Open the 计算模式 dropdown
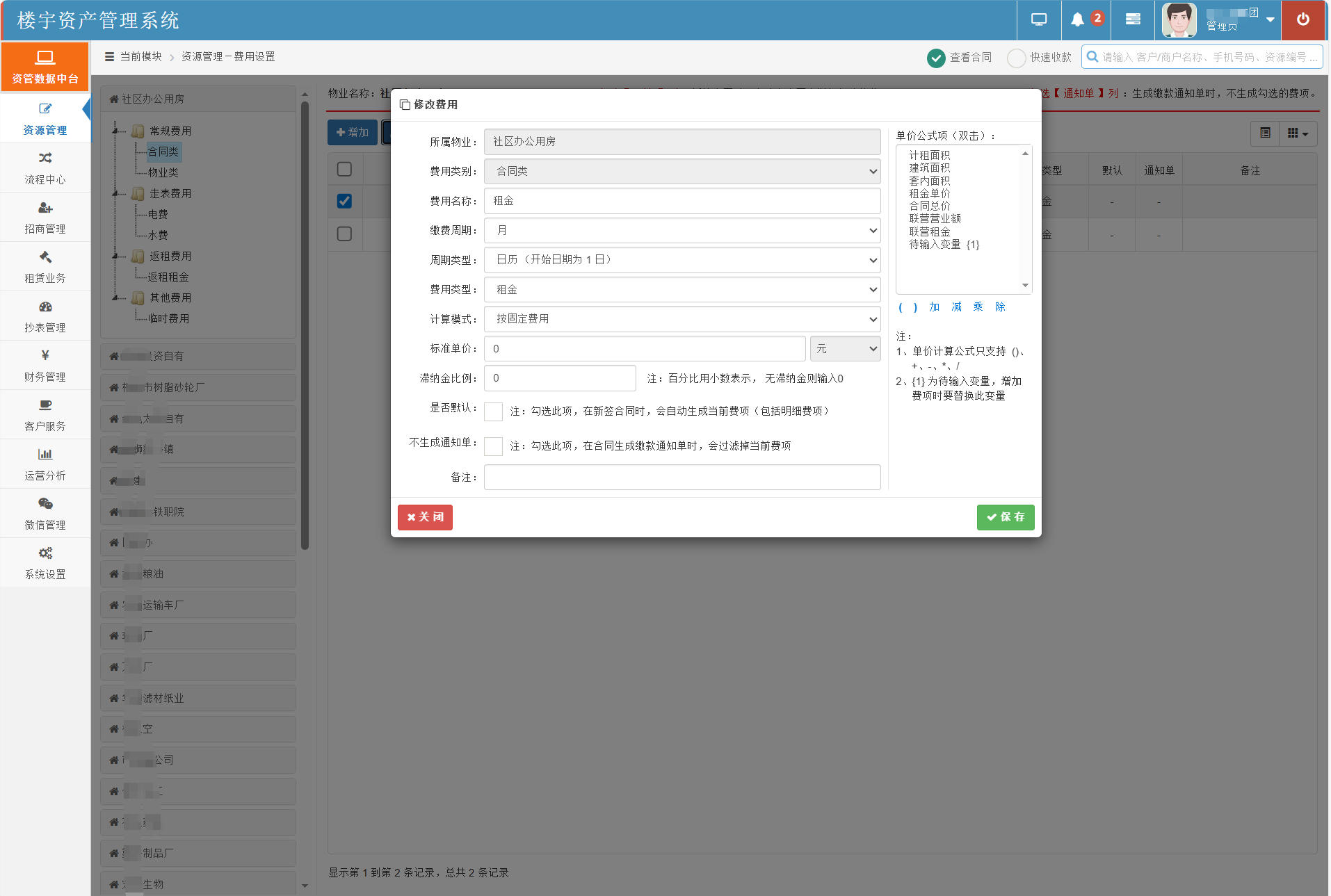 (682, 319)
